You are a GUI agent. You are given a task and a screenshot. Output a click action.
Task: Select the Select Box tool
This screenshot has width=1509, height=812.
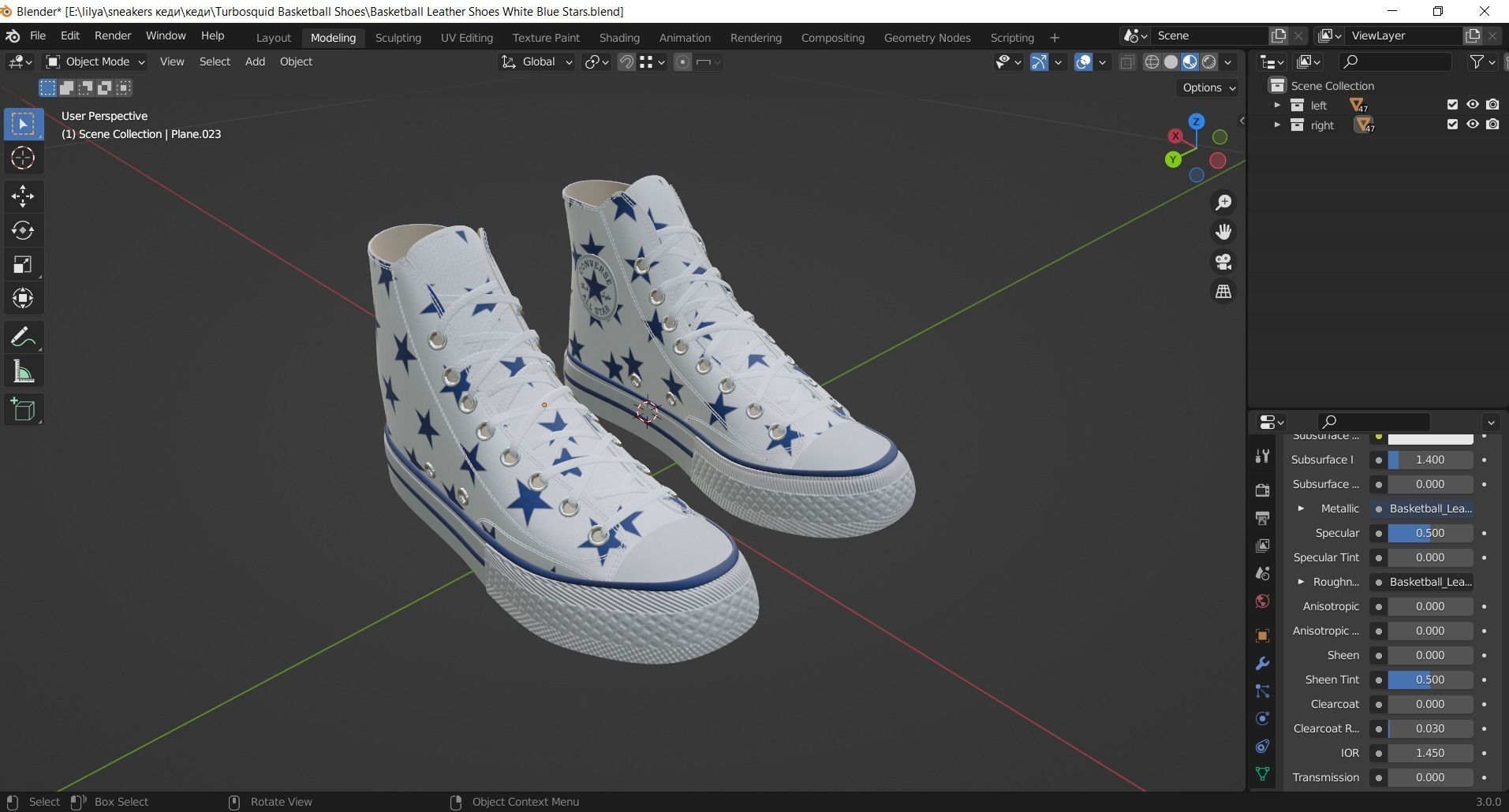pos(23,125)
